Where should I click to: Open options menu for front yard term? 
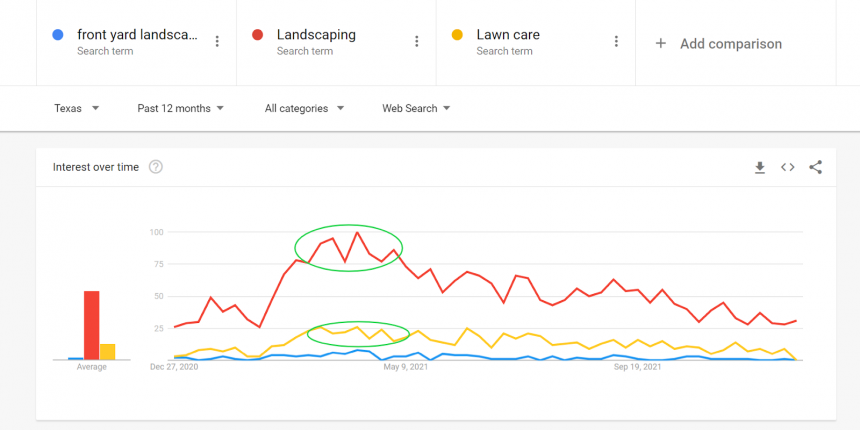(217, 42)
